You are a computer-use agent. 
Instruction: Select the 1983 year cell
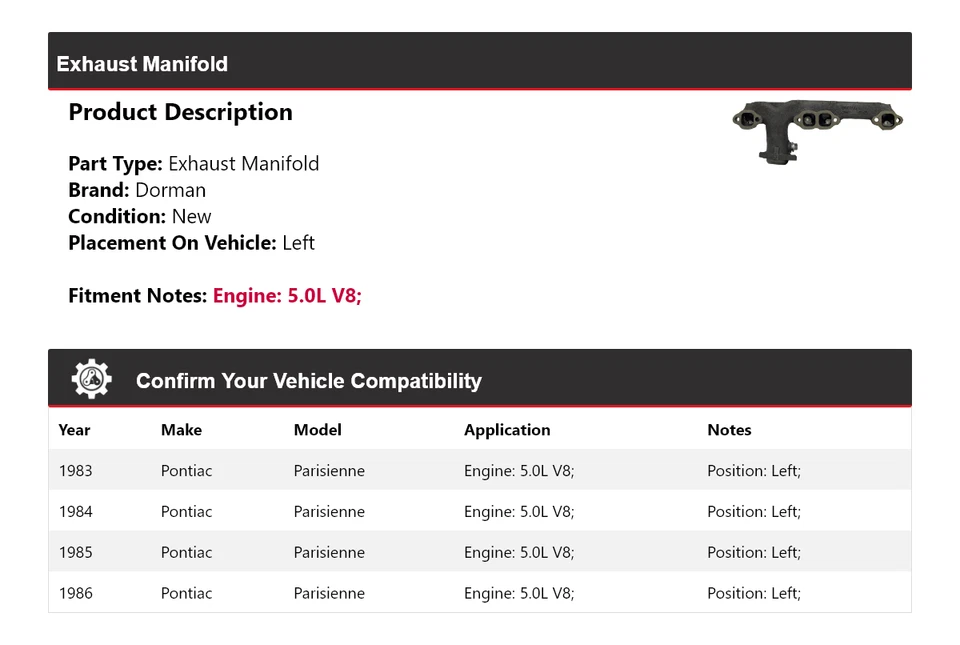pos(75,471)
